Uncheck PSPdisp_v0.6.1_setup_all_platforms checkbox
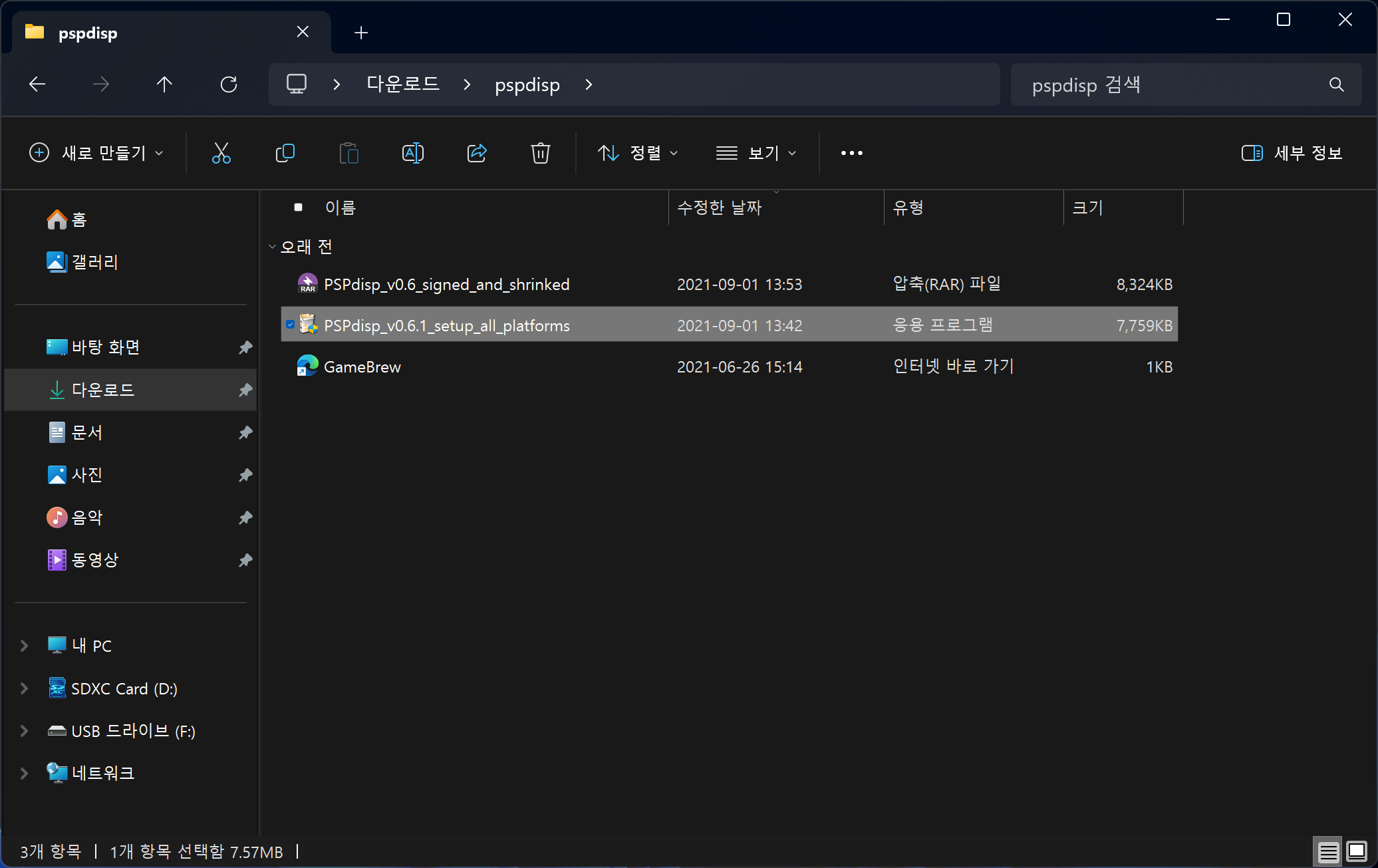 [290, 325]
